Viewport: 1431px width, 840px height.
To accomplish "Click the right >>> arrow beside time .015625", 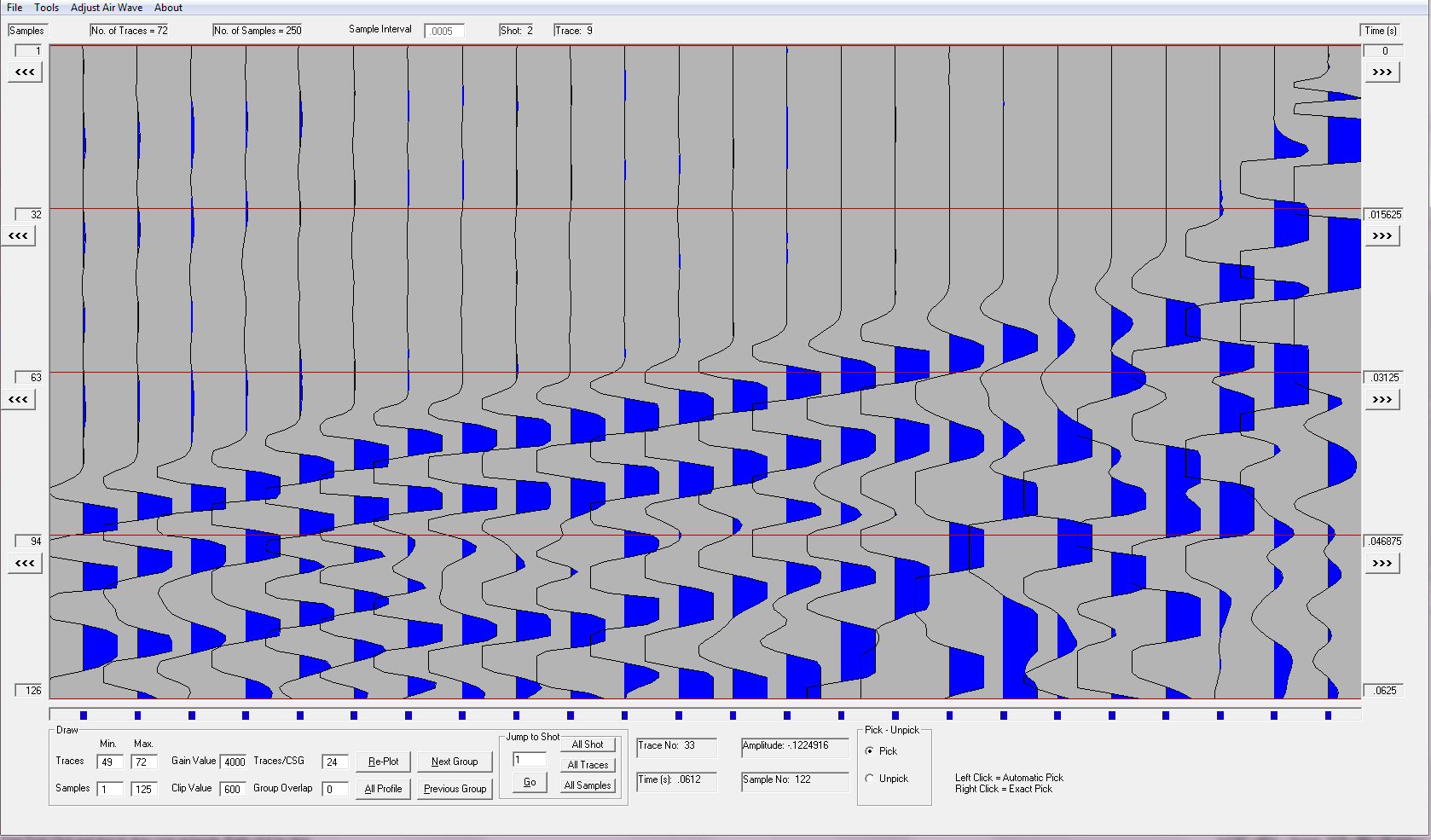I will [1382, 236].
